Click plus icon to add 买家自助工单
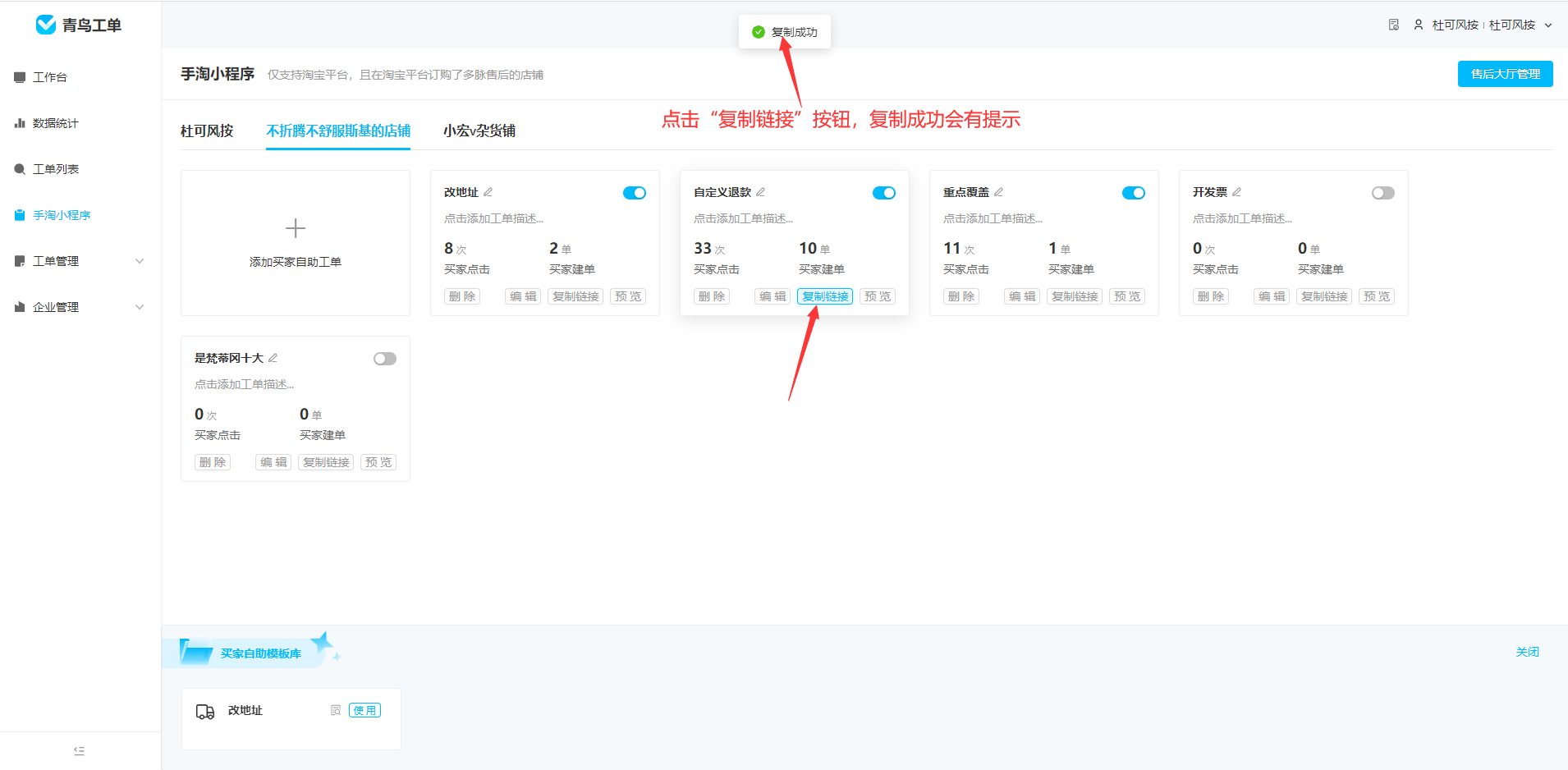Viewport: 1568px width, 770px height. [x=296, y=227]
